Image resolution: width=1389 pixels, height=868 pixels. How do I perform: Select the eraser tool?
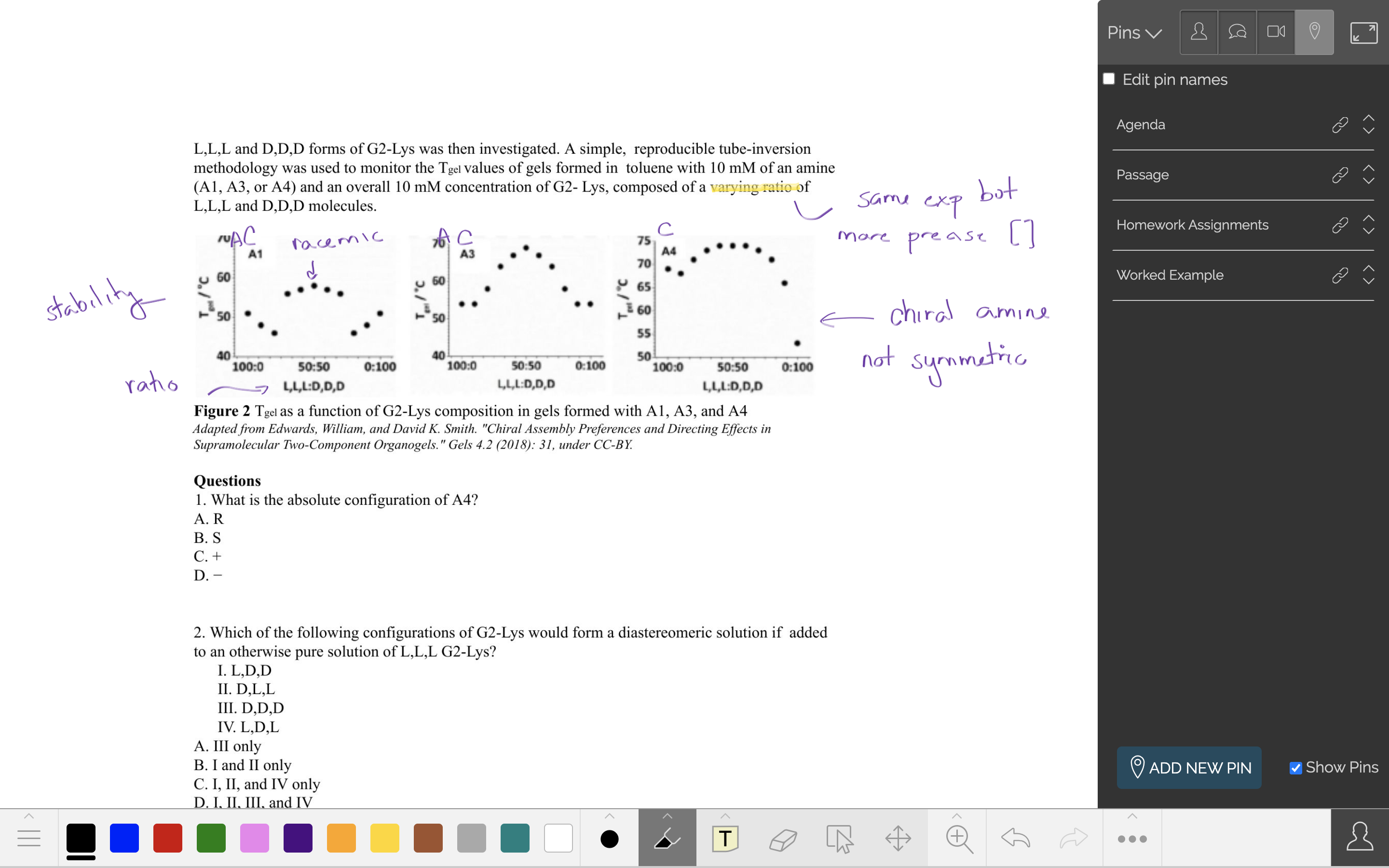coord(783,839)
